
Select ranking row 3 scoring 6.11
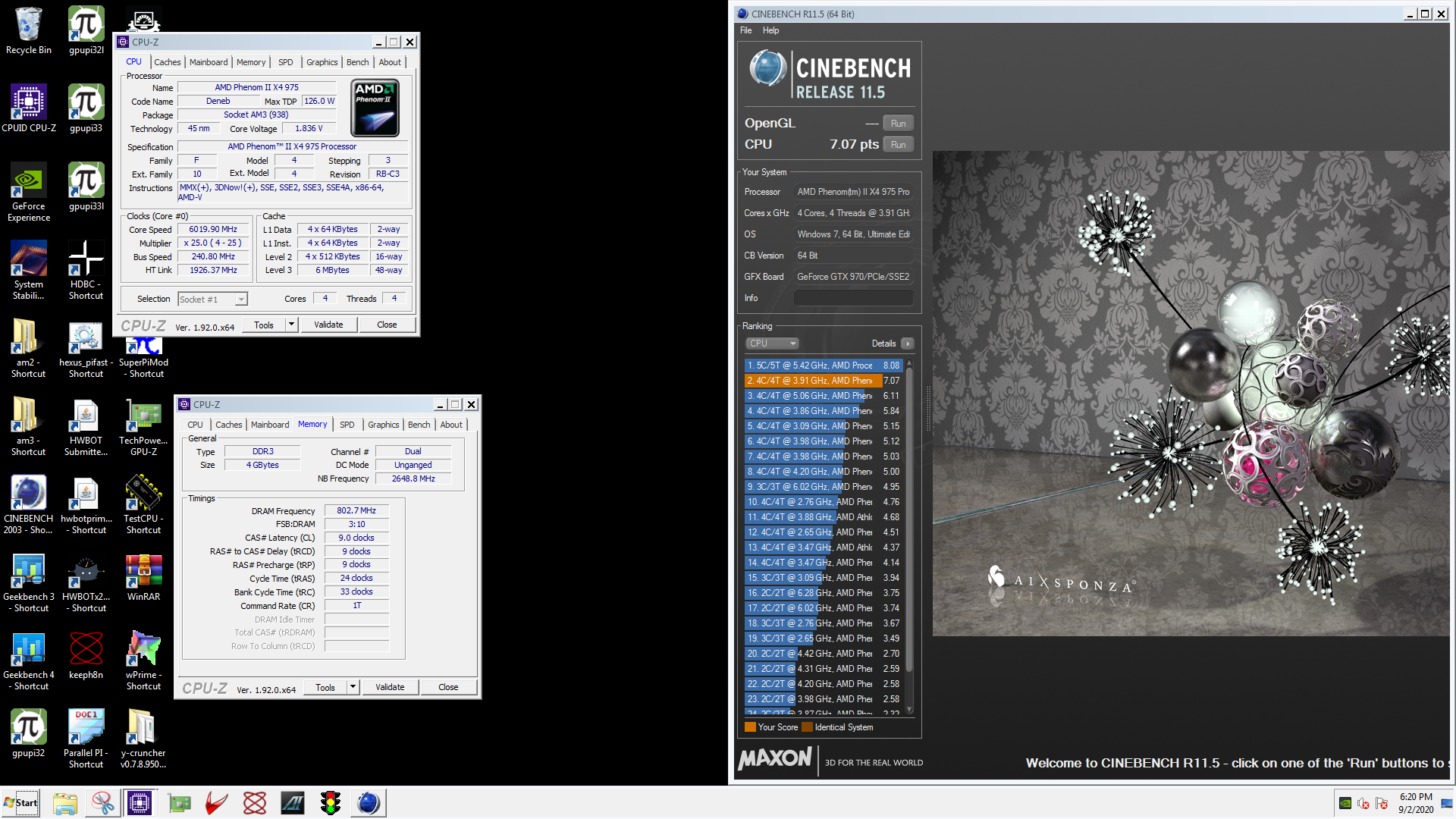point(824,396)
